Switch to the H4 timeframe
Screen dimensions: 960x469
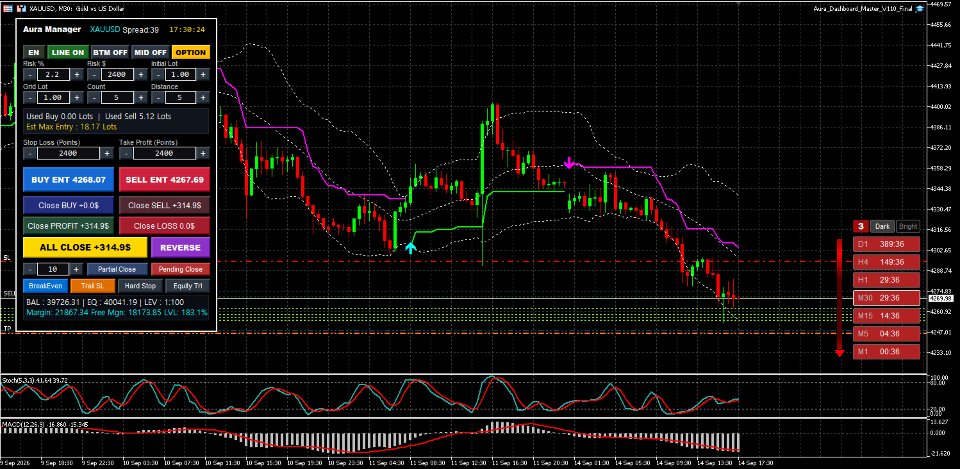pos(887,262)
